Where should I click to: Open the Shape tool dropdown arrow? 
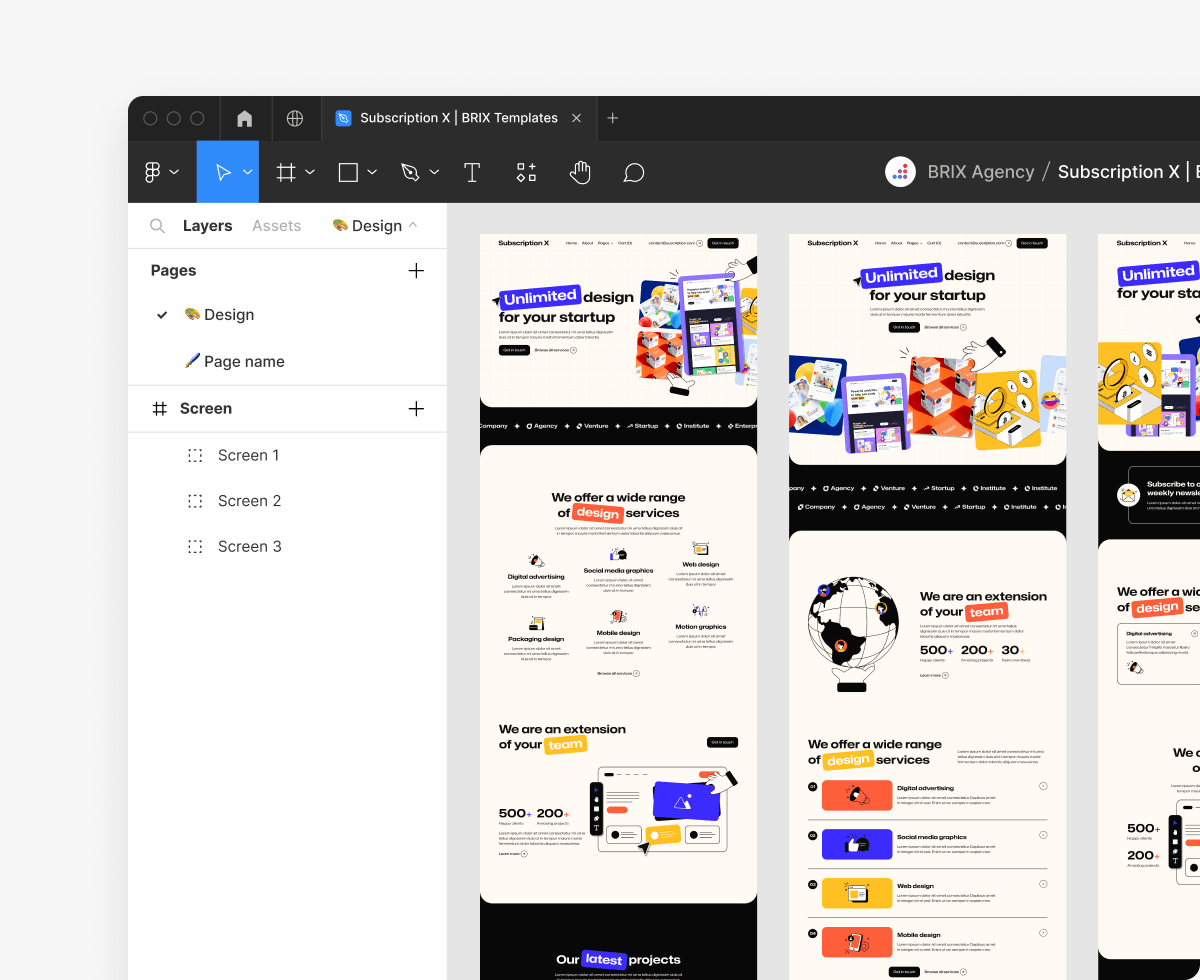pyautogui.click(x=371, y=171)
